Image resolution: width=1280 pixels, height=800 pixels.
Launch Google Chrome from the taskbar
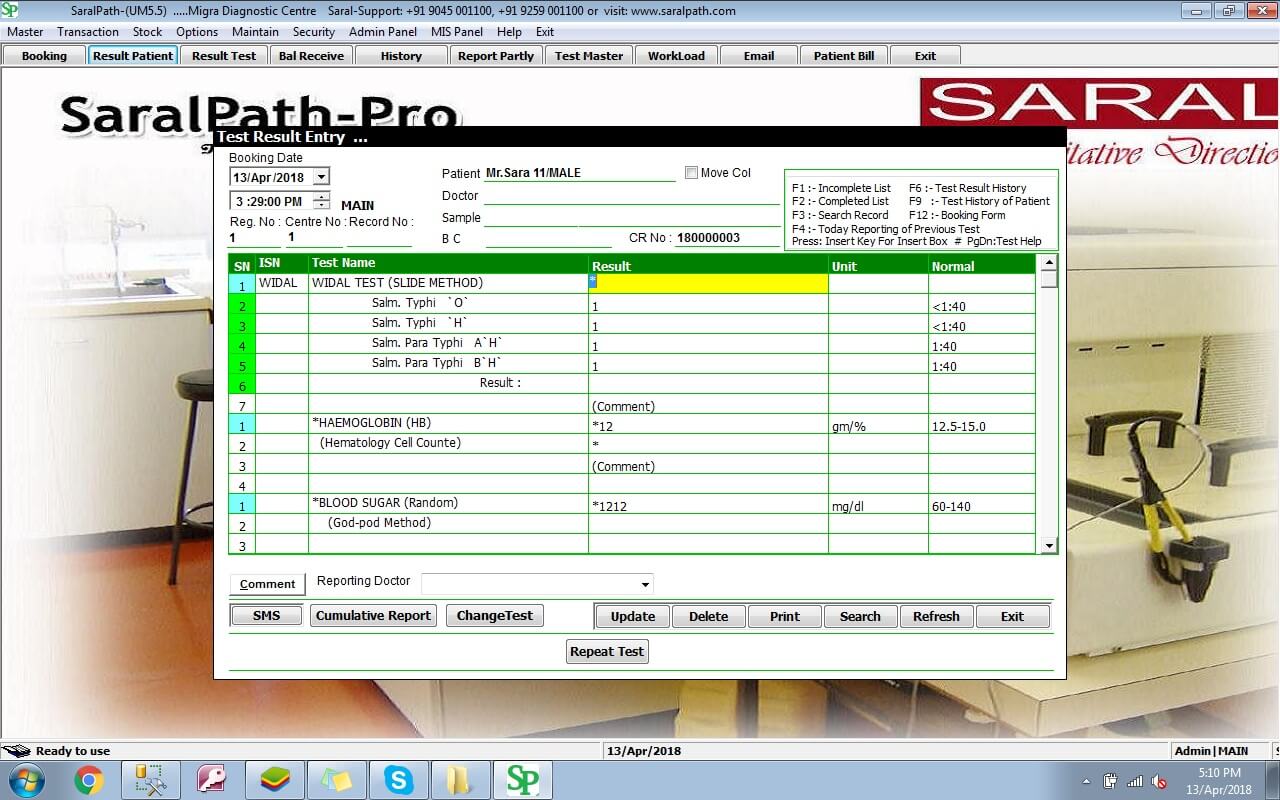click(x=89, y=780)
